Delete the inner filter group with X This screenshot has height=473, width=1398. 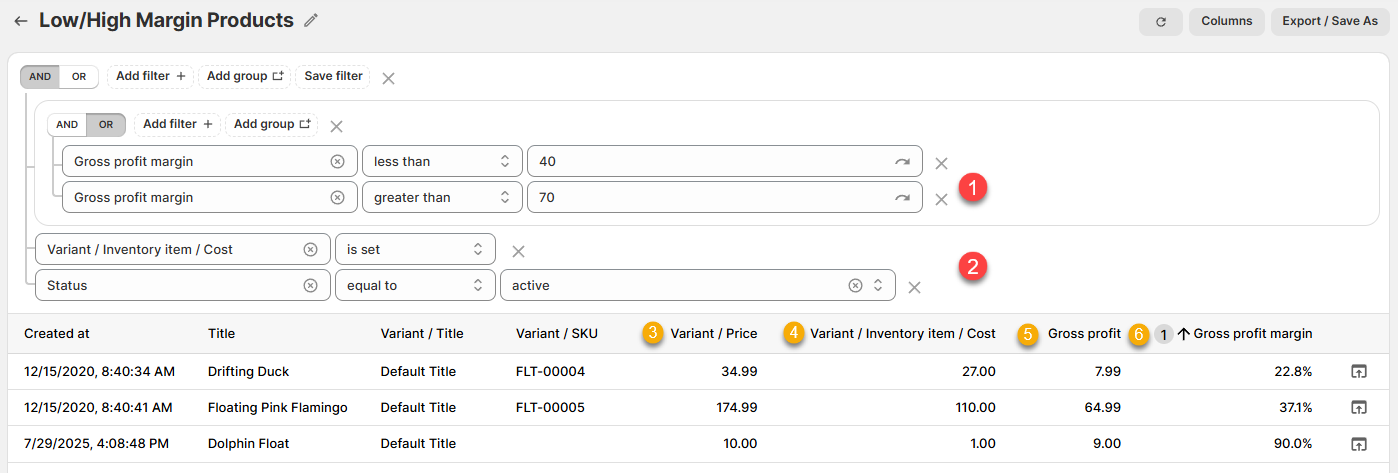337,126
